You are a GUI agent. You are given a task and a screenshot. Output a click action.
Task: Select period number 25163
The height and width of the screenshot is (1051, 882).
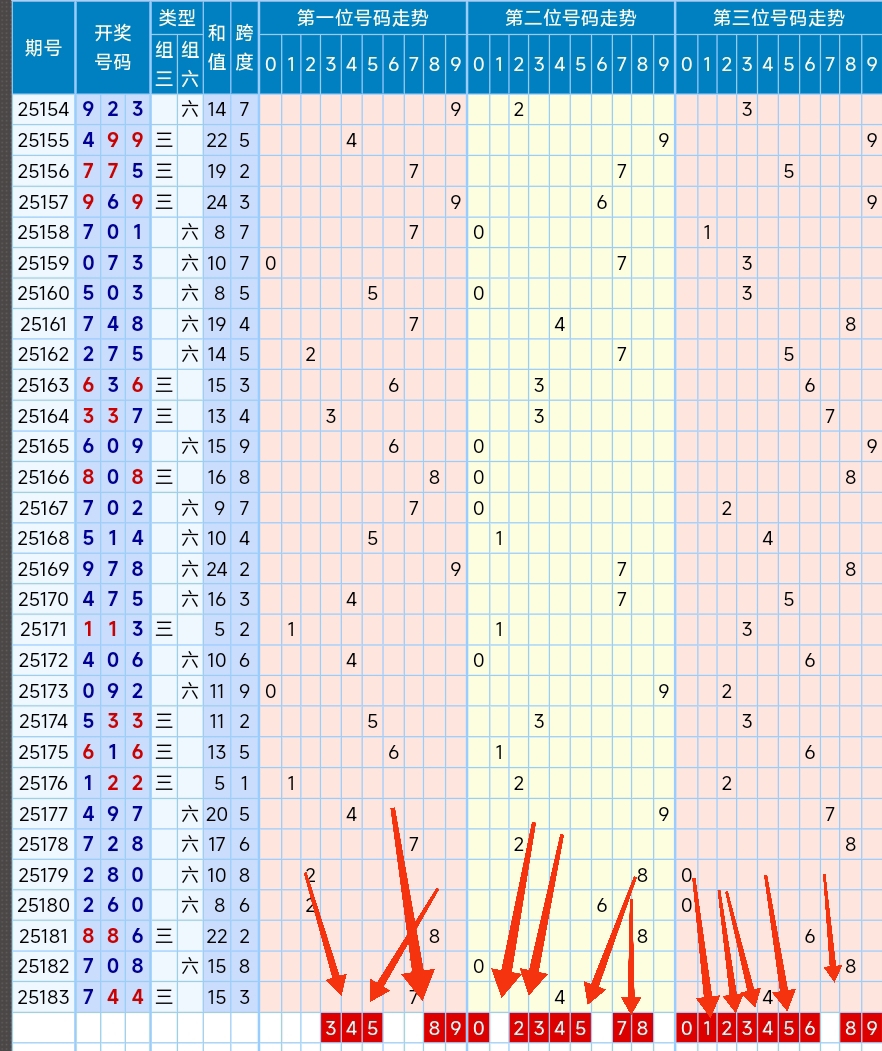click(44, 385)
